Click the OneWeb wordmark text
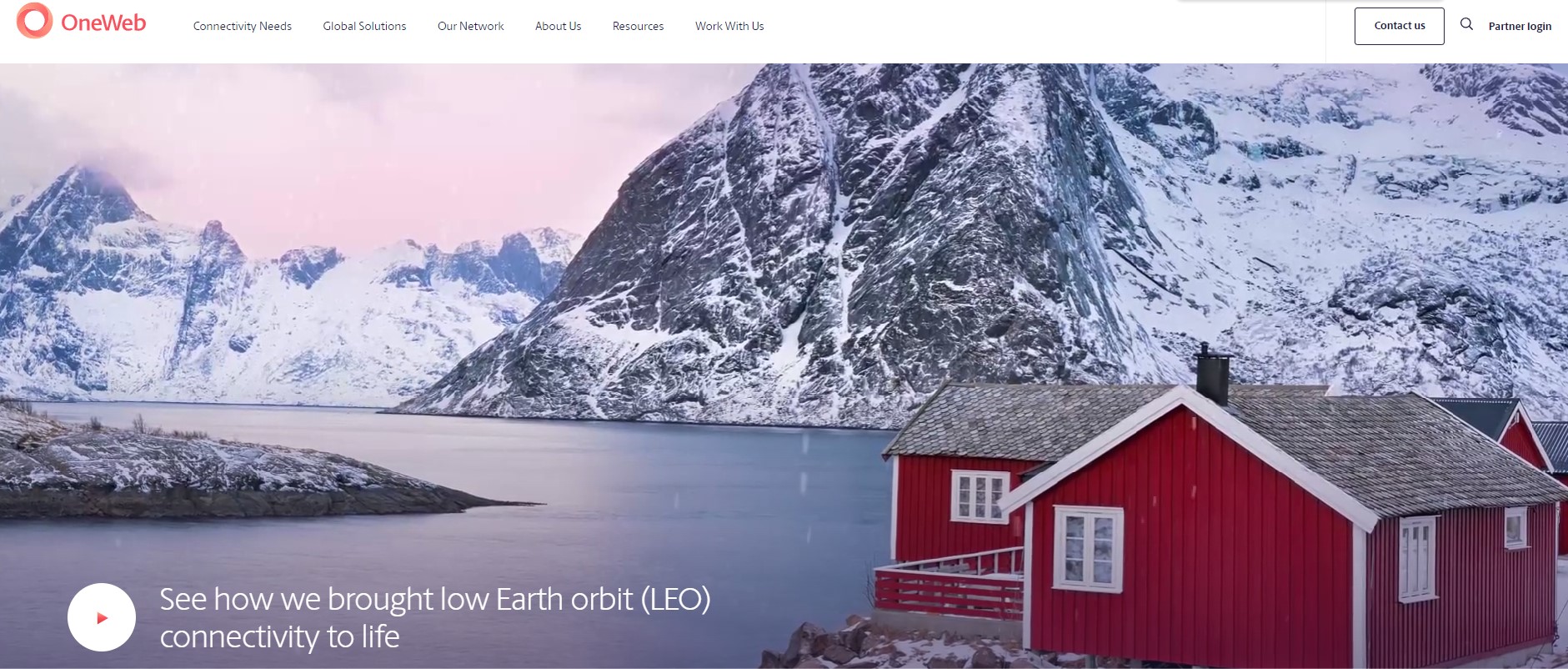 tap(103, 23)
